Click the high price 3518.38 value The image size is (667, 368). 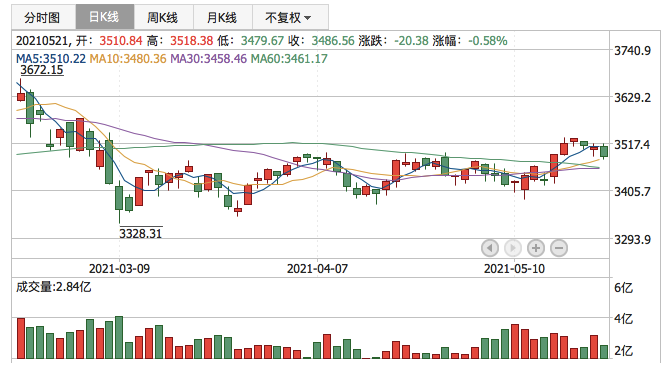(192, 40)
